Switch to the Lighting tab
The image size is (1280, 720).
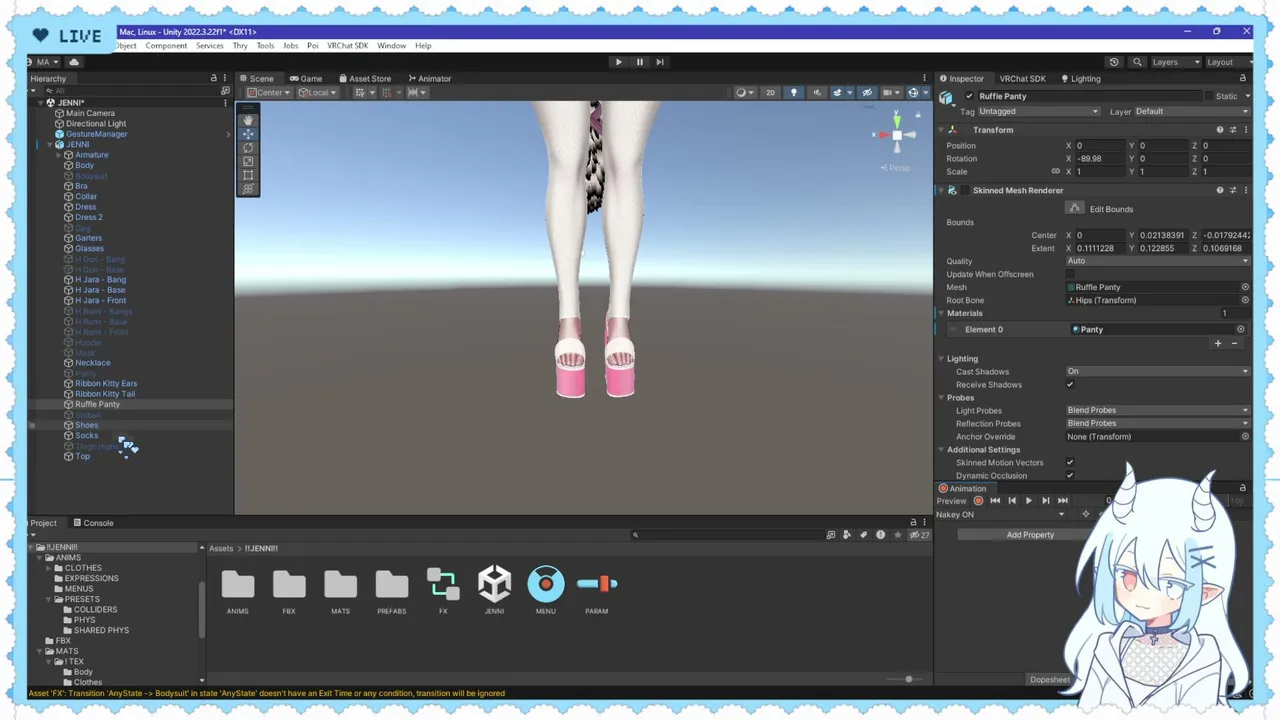tap(1079, 78)
